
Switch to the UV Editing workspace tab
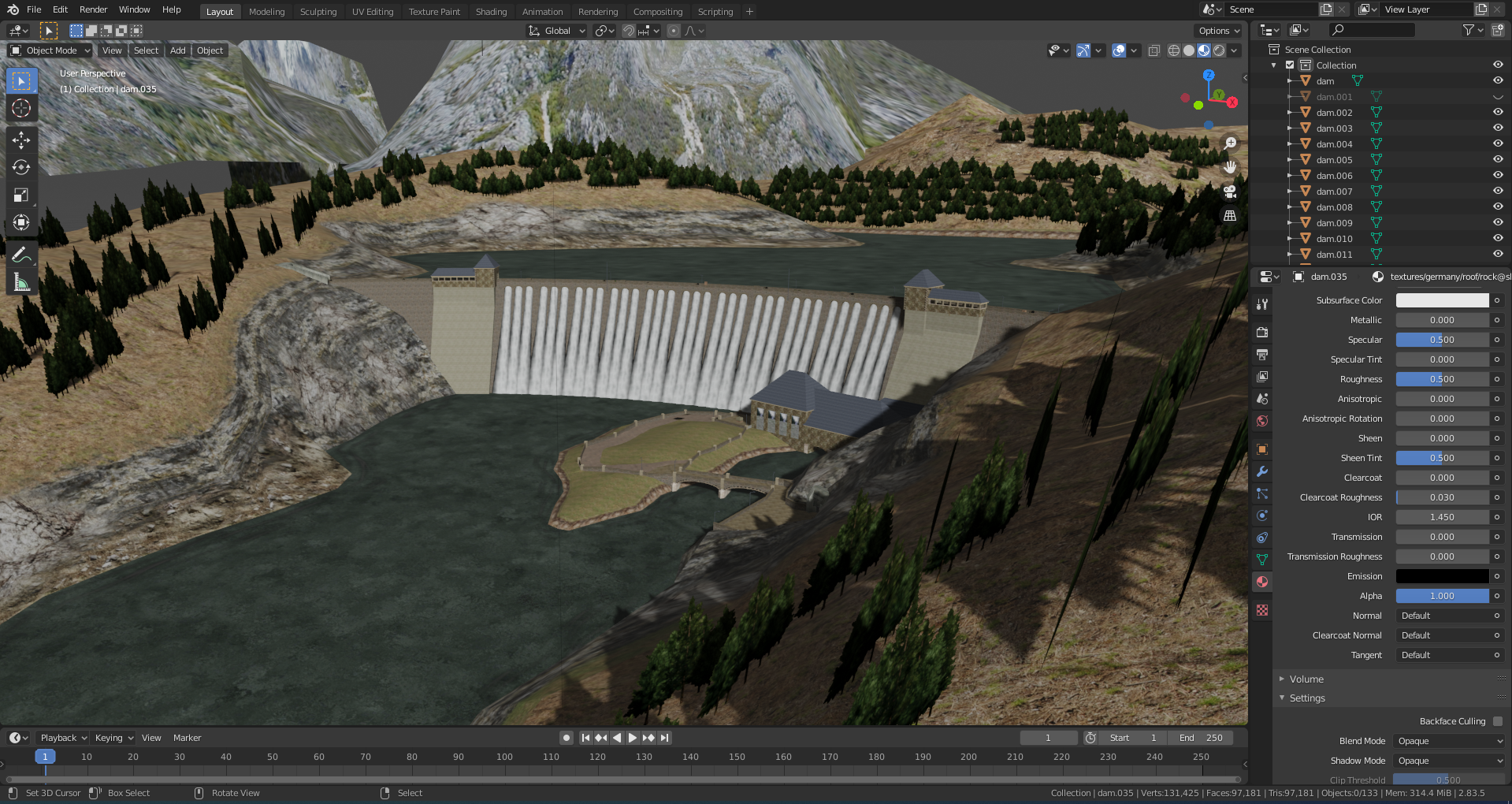click(372, 12)
